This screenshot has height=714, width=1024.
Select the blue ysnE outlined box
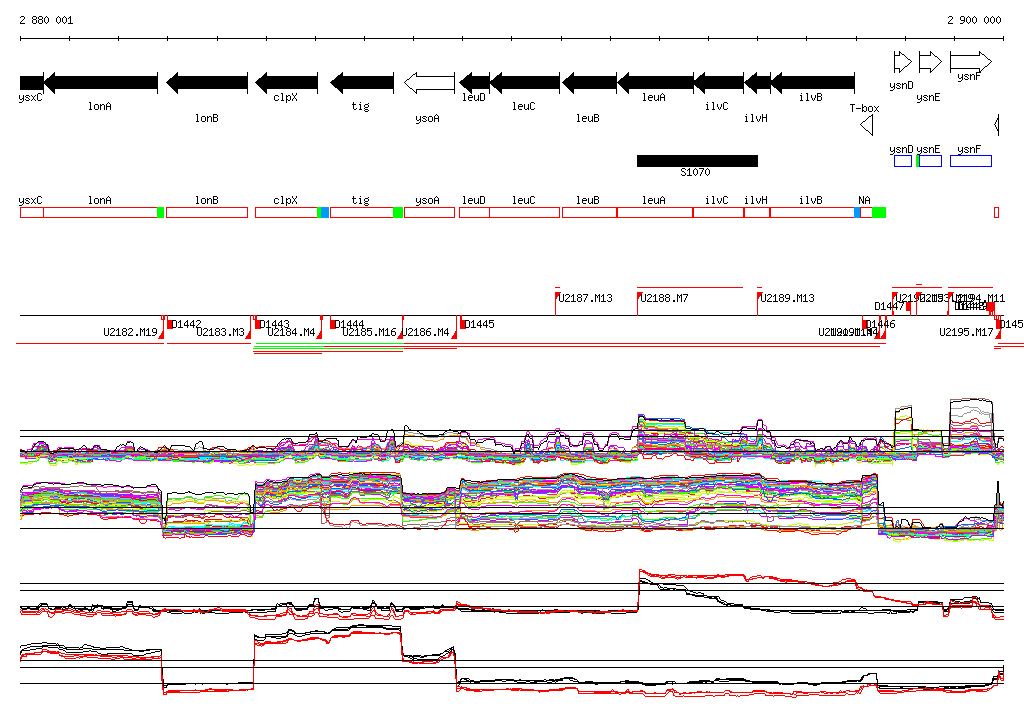point(930,161)
